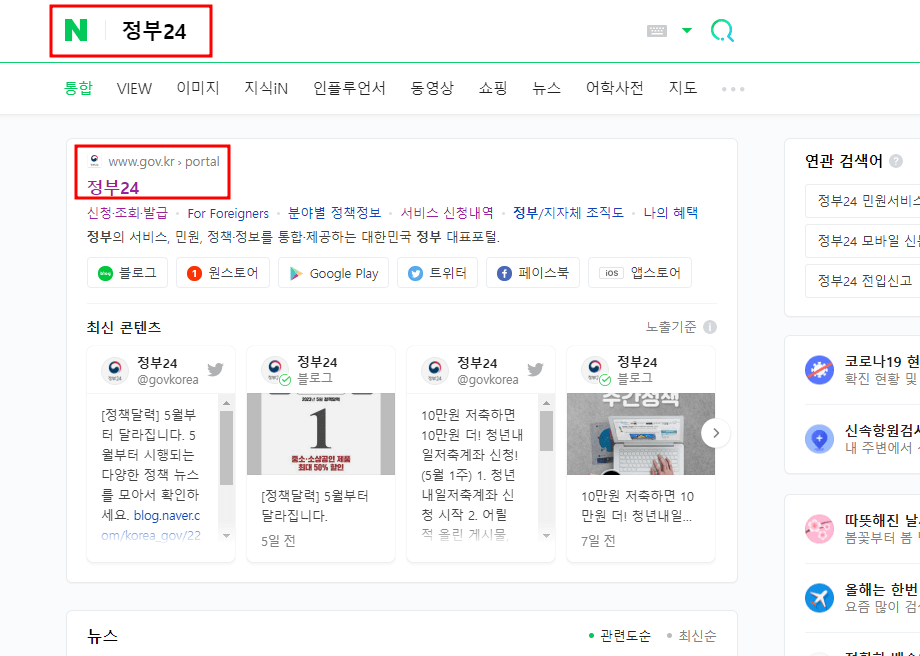Switch to the 이미지 tab
The width and height of the screenshot is (920, 656).
pyautogui.click(x=197, y=88)
